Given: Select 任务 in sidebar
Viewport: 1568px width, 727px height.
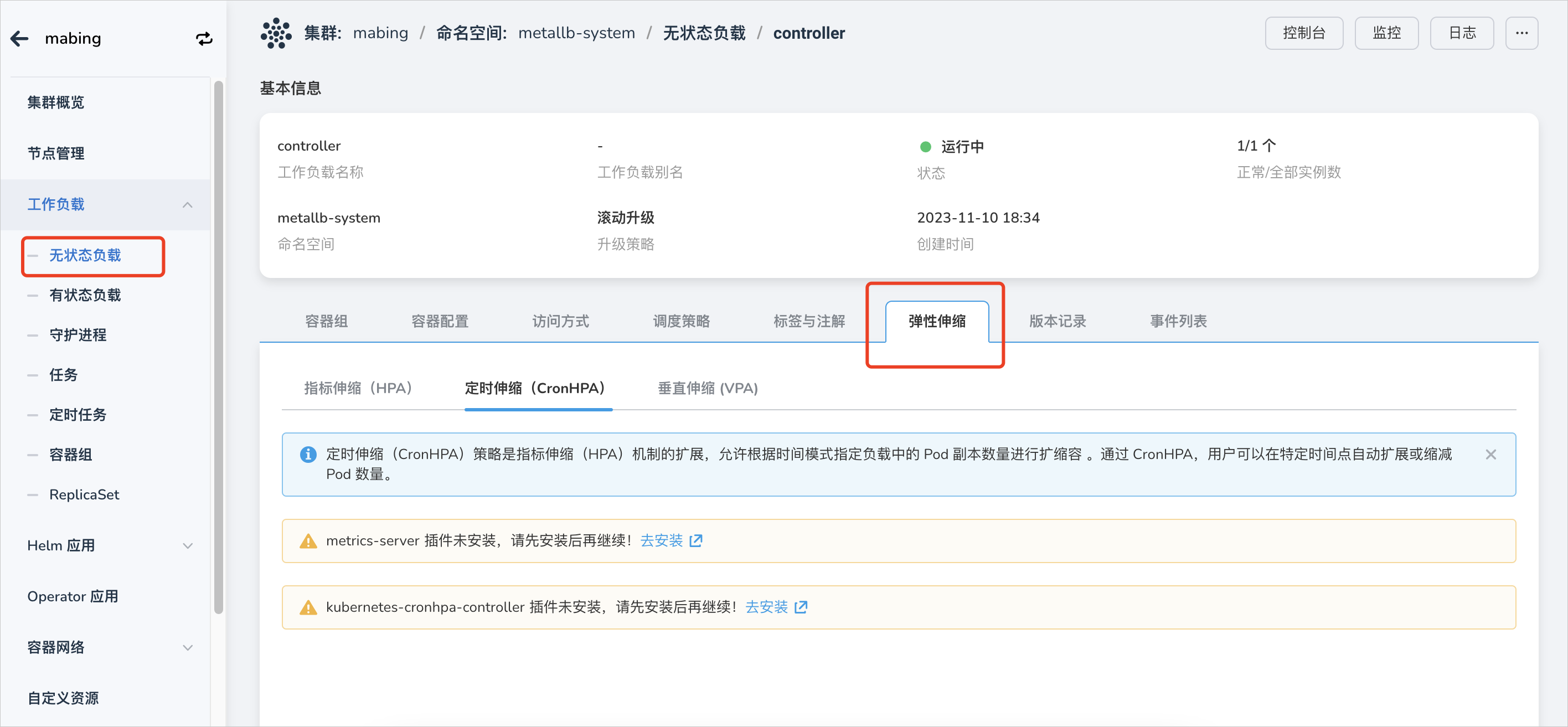Looking at the screenshot, I should 63,375.
